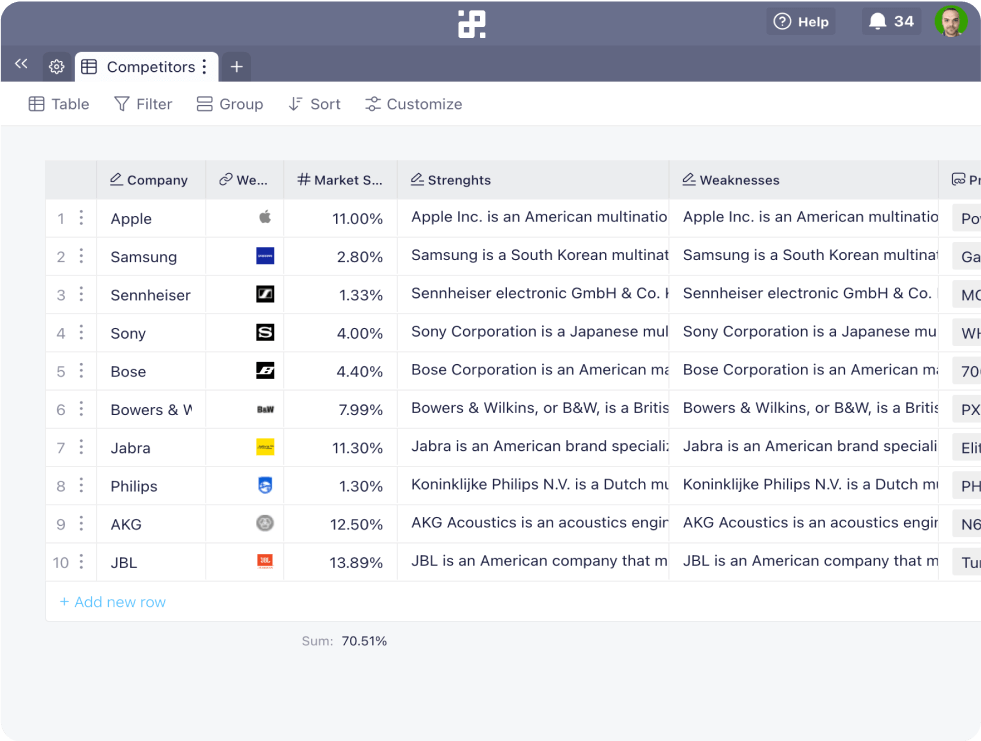Collapse the sidebar with double chevron

[21, 63]
